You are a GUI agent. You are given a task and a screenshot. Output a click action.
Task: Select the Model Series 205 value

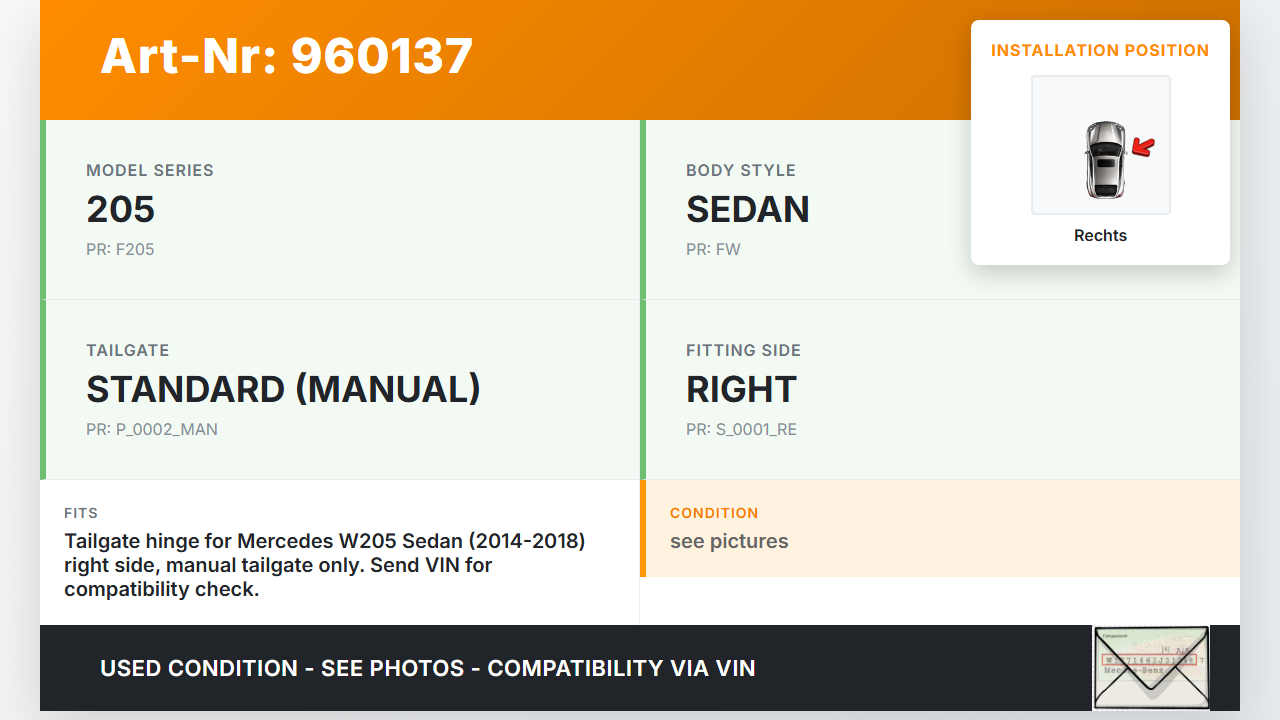coord(121,209)
